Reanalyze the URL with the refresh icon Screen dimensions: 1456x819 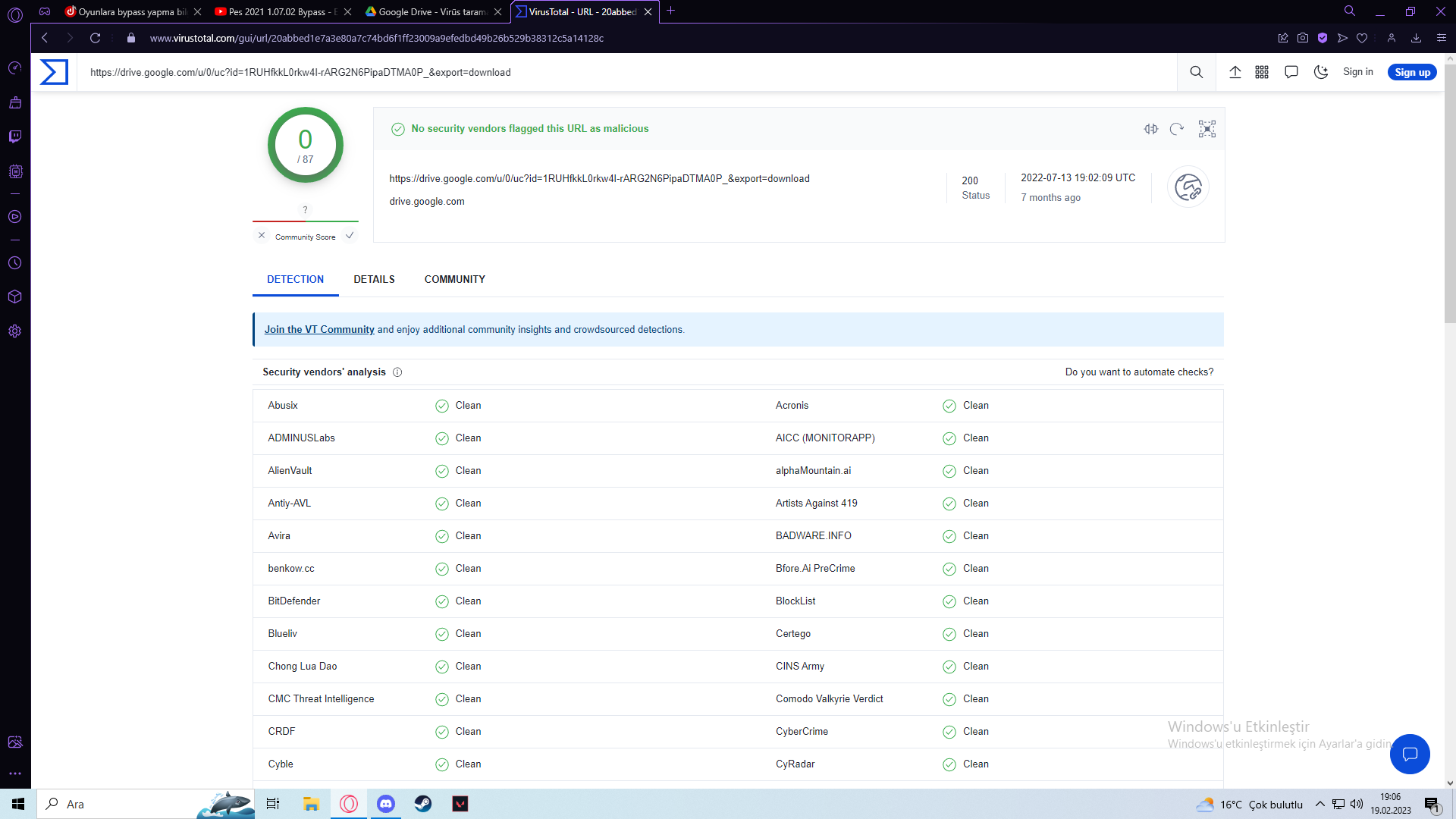click(1177, 129)
